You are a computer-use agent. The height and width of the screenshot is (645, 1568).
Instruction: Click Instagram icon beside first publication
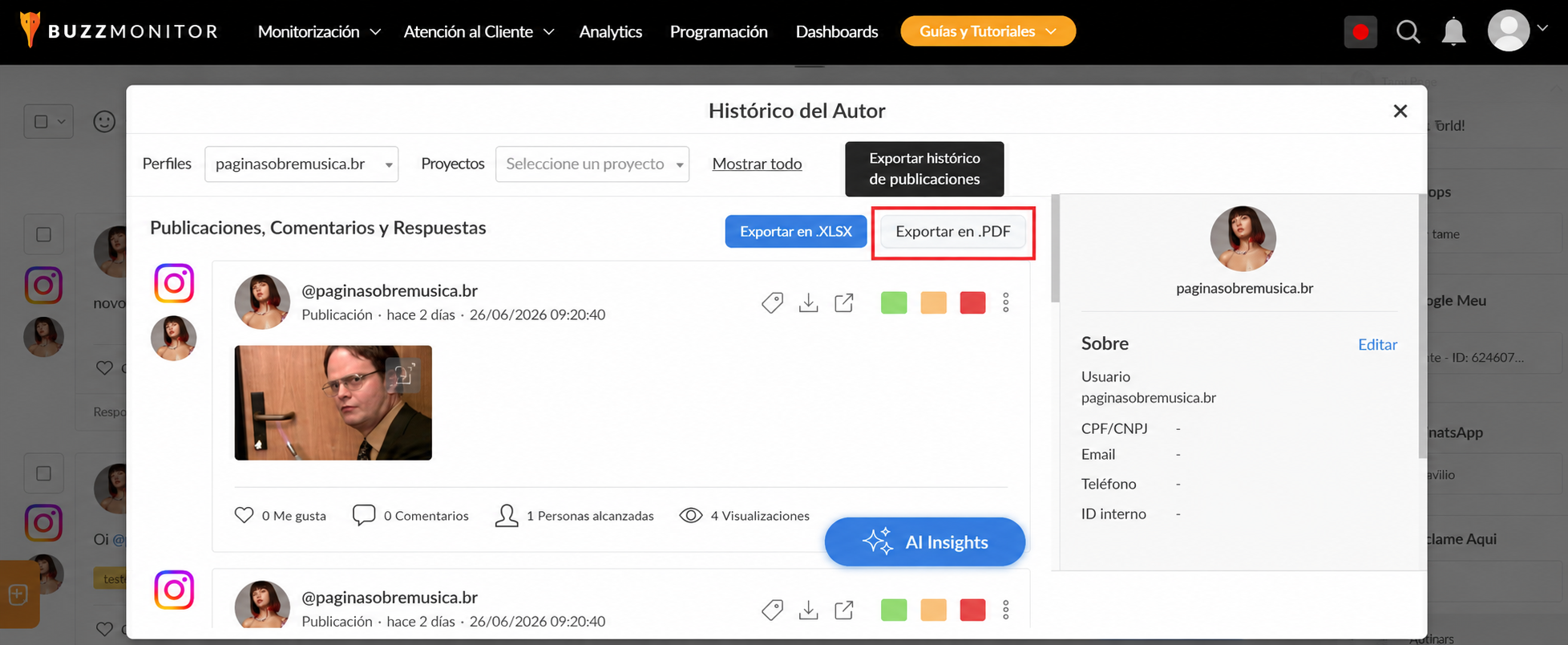point(174,283)
